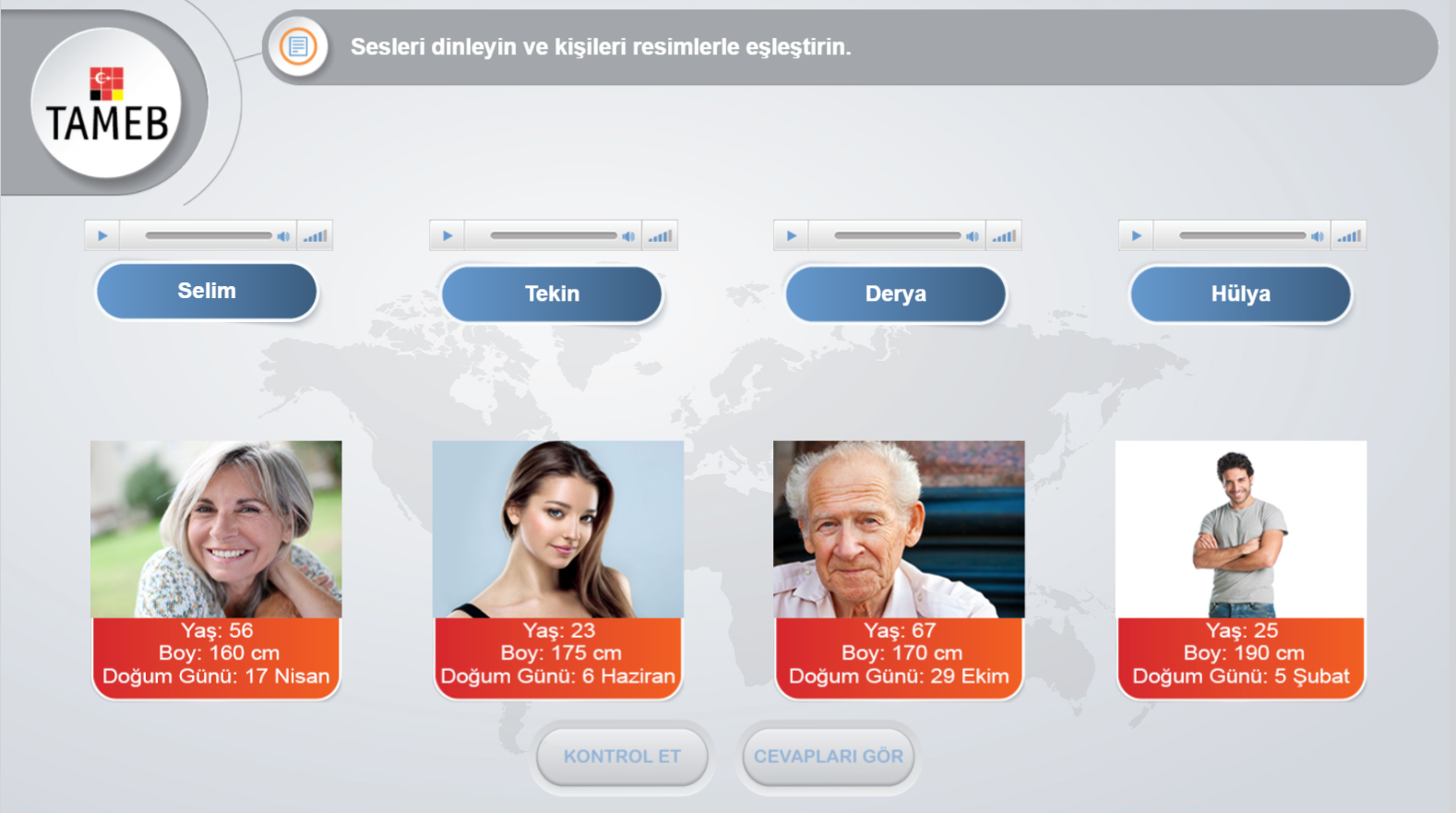Click the CEVAPLARI GÖR button
The image size is (1456, 813).
pyautogui.click(x=829, y=757)
